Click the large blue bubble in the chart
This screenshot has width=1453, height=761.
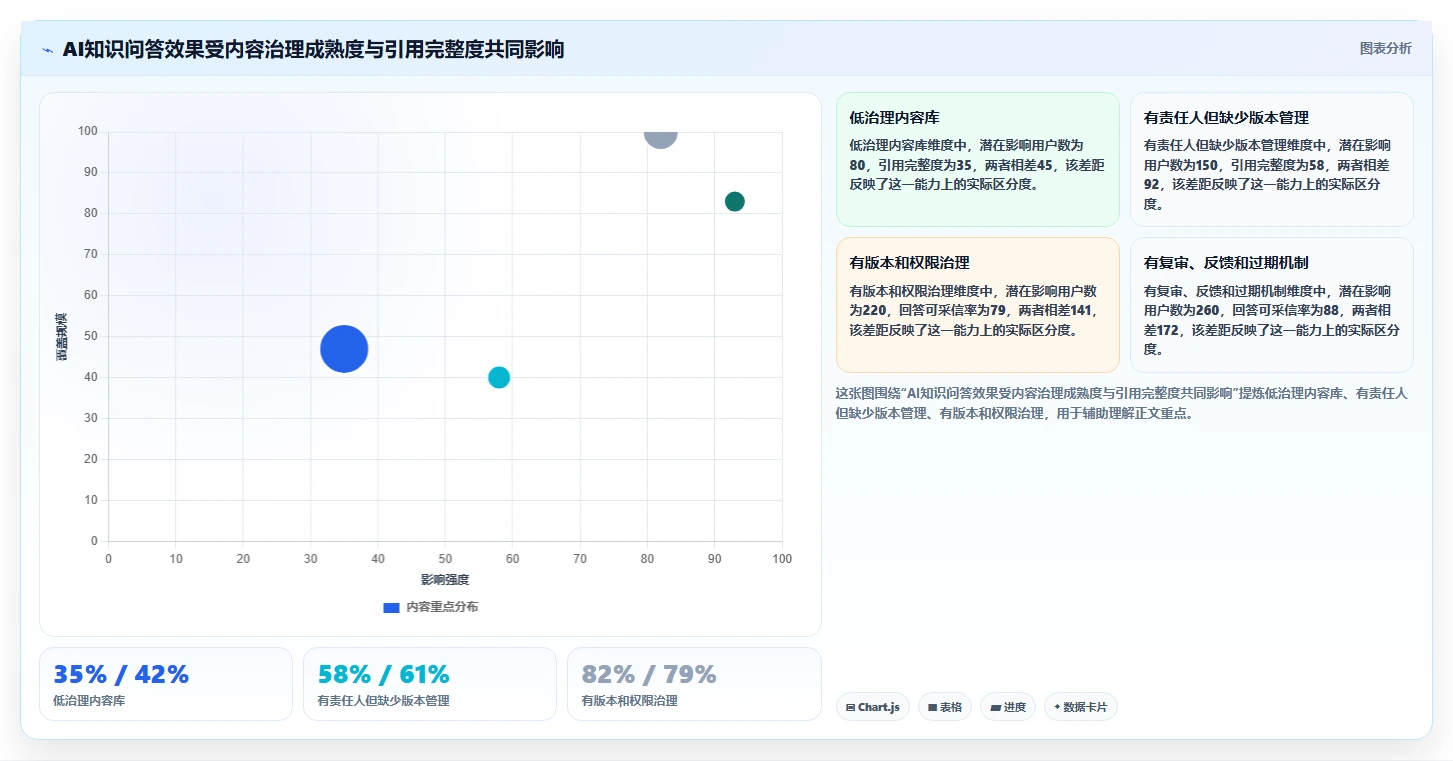344,349
